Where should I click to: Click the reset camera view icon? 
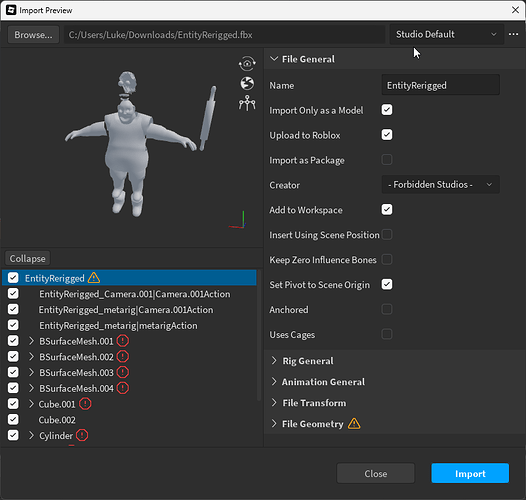[247, 63]
